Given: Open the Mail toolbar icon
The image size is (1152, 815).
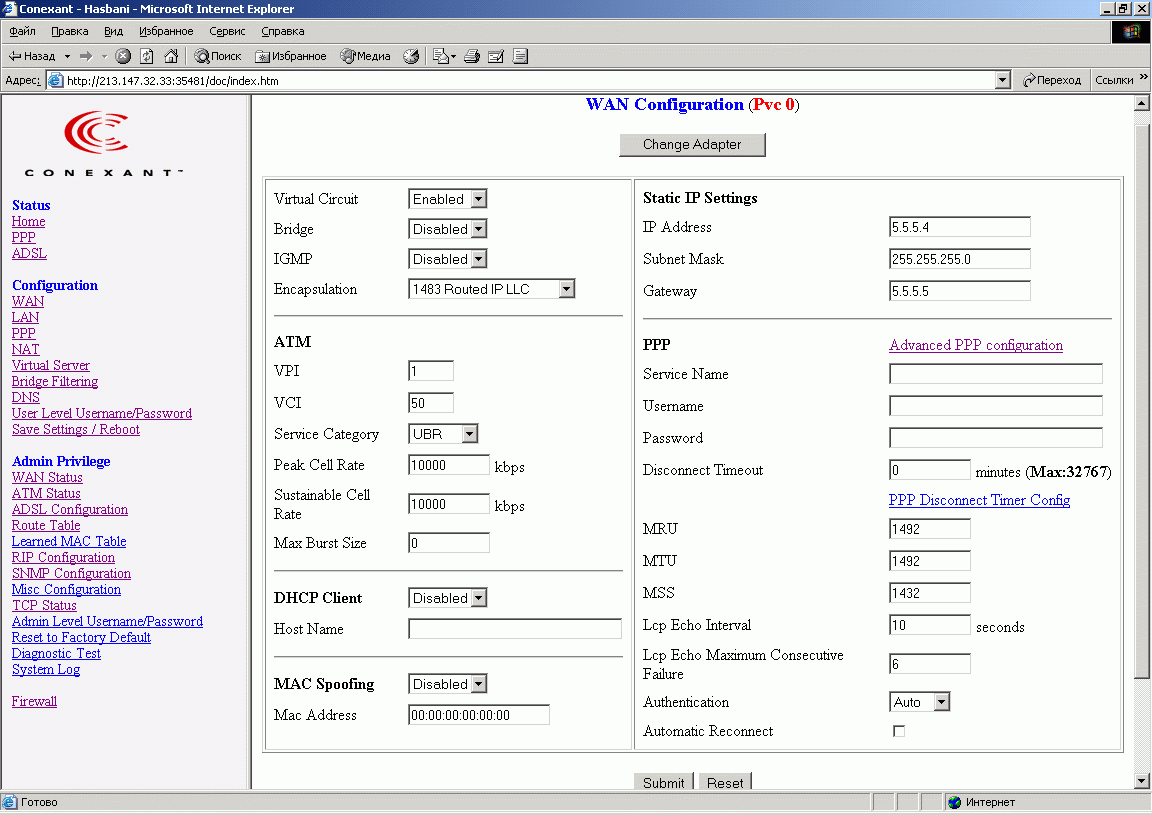Looking at the screenshot, I should [x=444, y=56].
